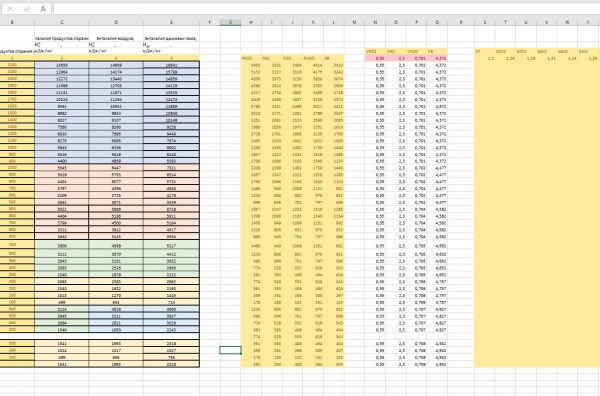Click inside the formula bar input field

[x=326, y=9]
